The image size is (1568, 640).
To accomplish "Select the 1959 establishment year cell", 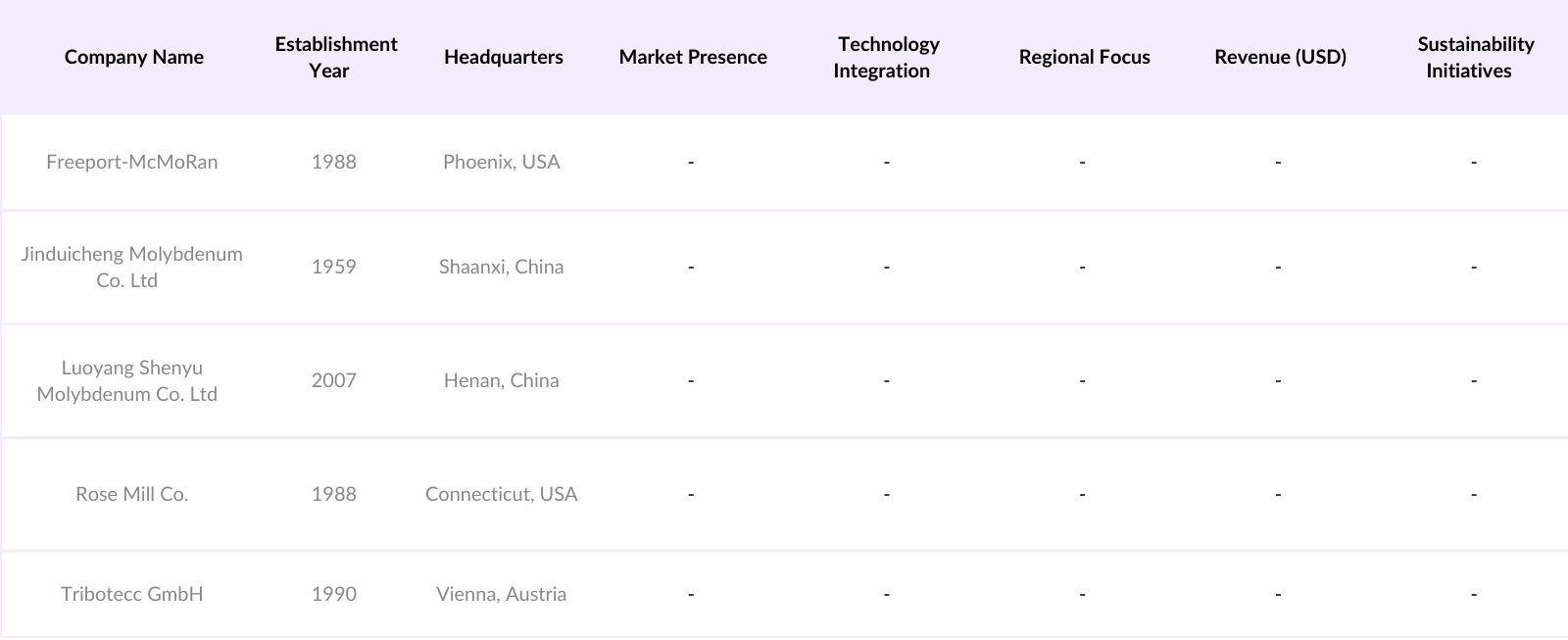I will coord(334,267).
